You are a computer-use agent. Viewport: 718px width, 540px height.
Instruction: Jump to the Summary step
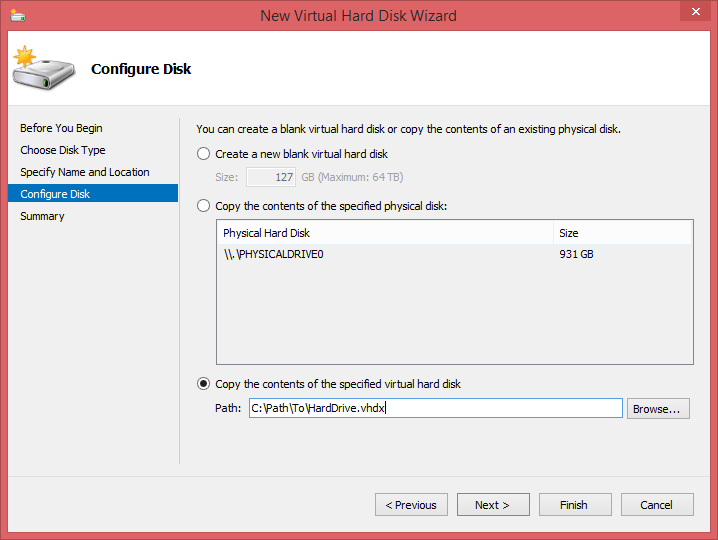point(42,216)
